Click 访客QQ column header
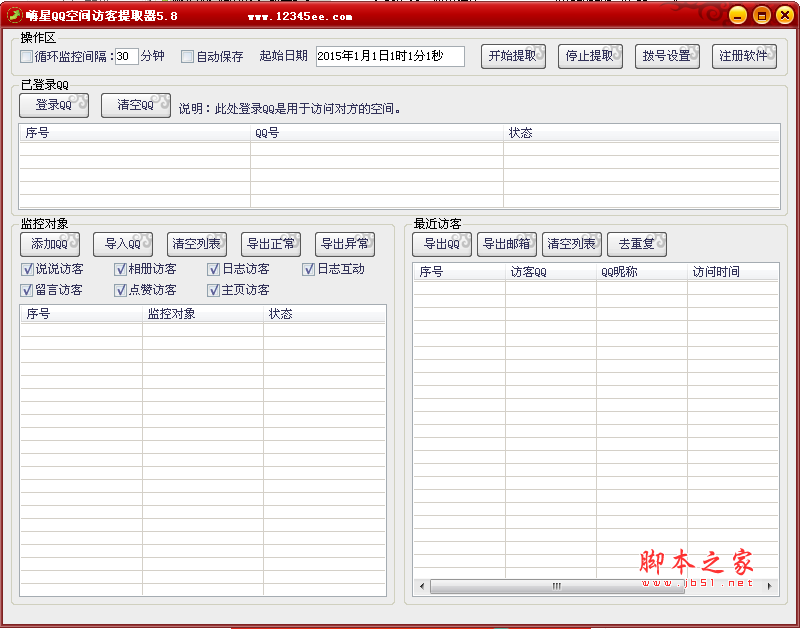 tap(551, 272)
